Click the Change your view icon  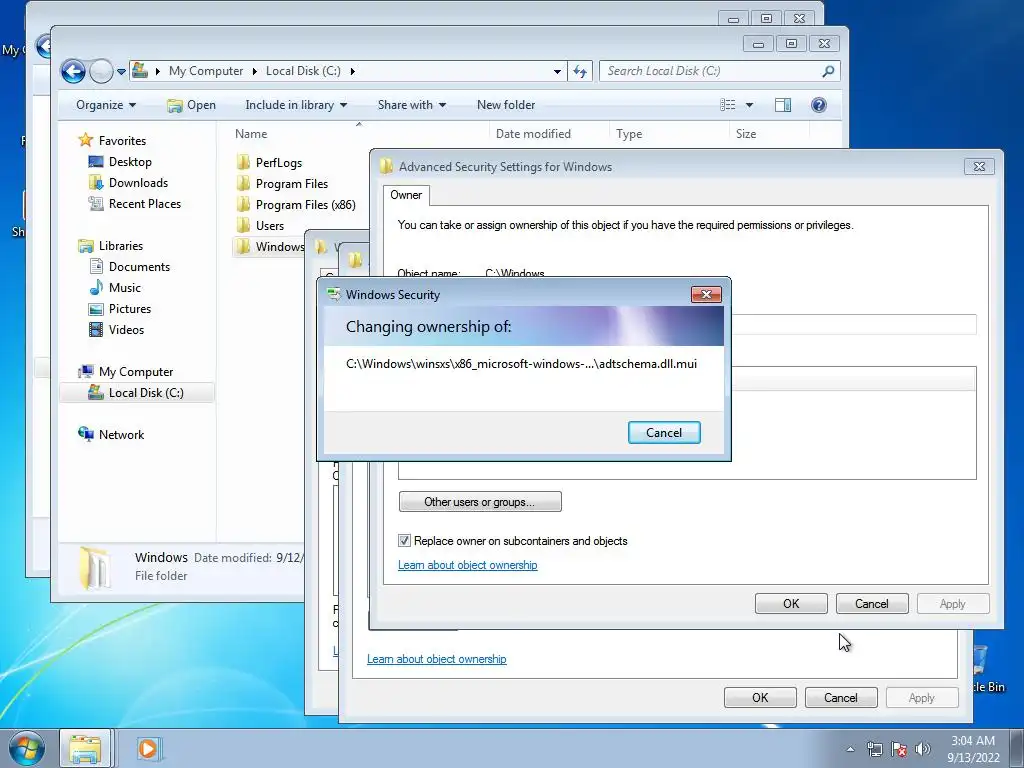(728, 105)
